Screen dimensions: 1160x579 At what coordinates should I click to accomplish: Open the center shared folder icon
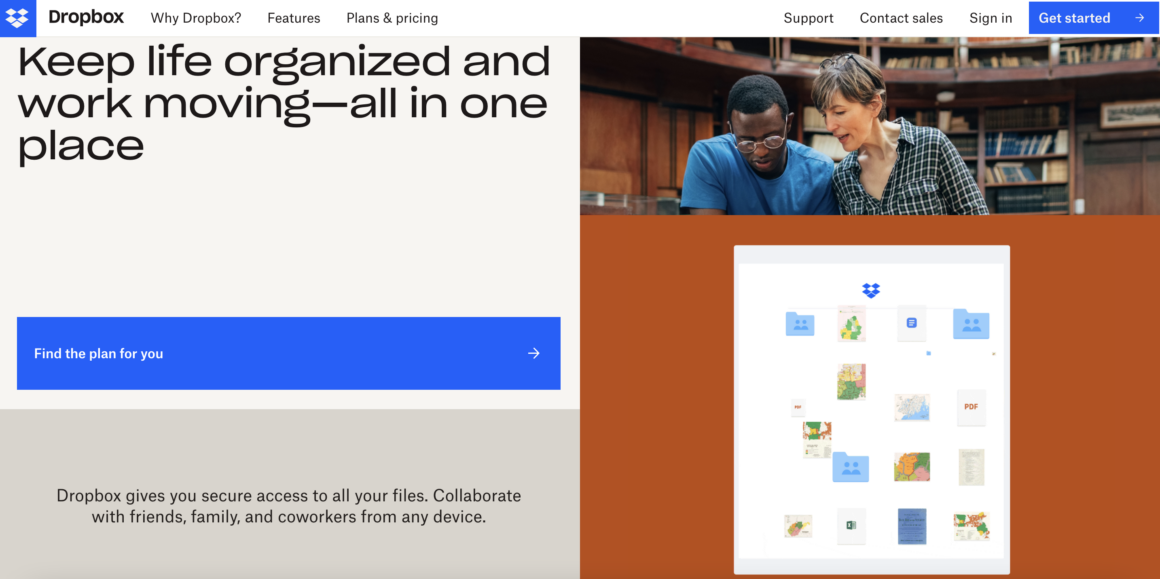click(x=851, y=466)
